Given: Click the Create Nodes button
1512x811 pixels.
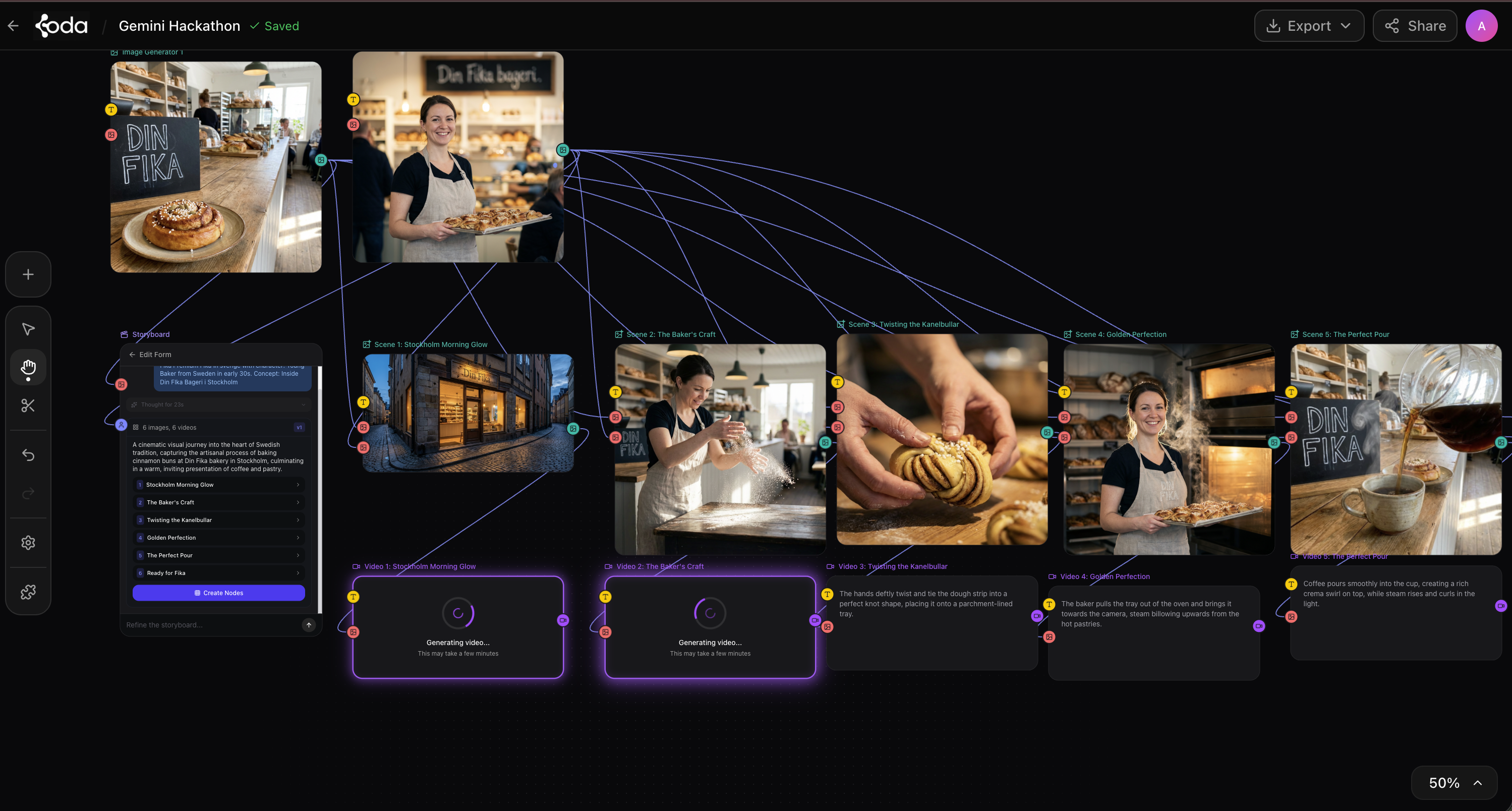Looking at the screenshot, I should (218, 593).
